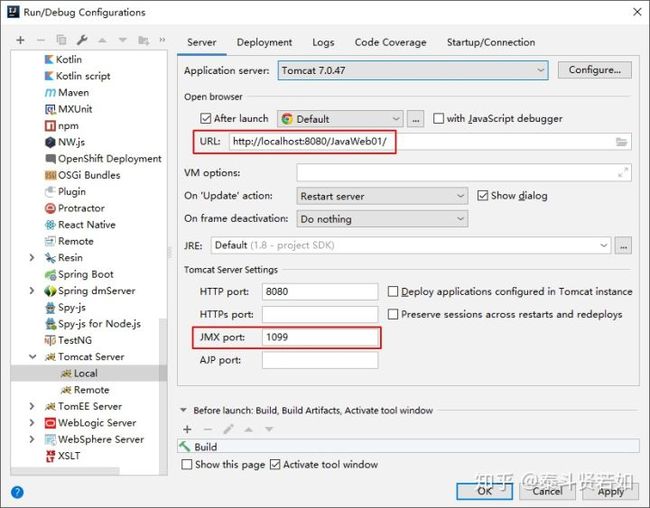Select Plugin configuration type

65,192
